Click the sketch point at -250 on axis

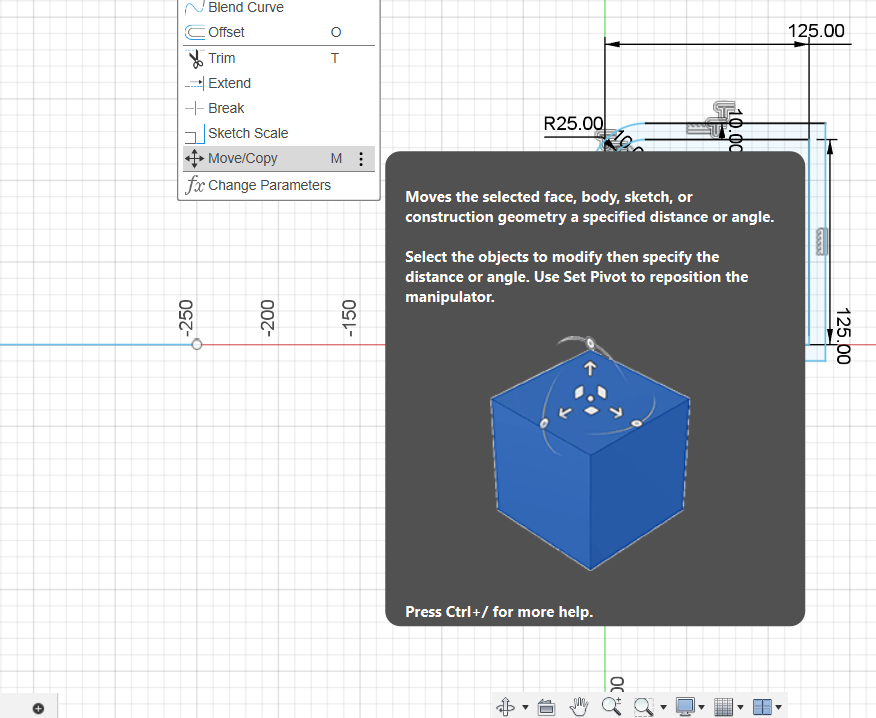click(x=197, y=344)
